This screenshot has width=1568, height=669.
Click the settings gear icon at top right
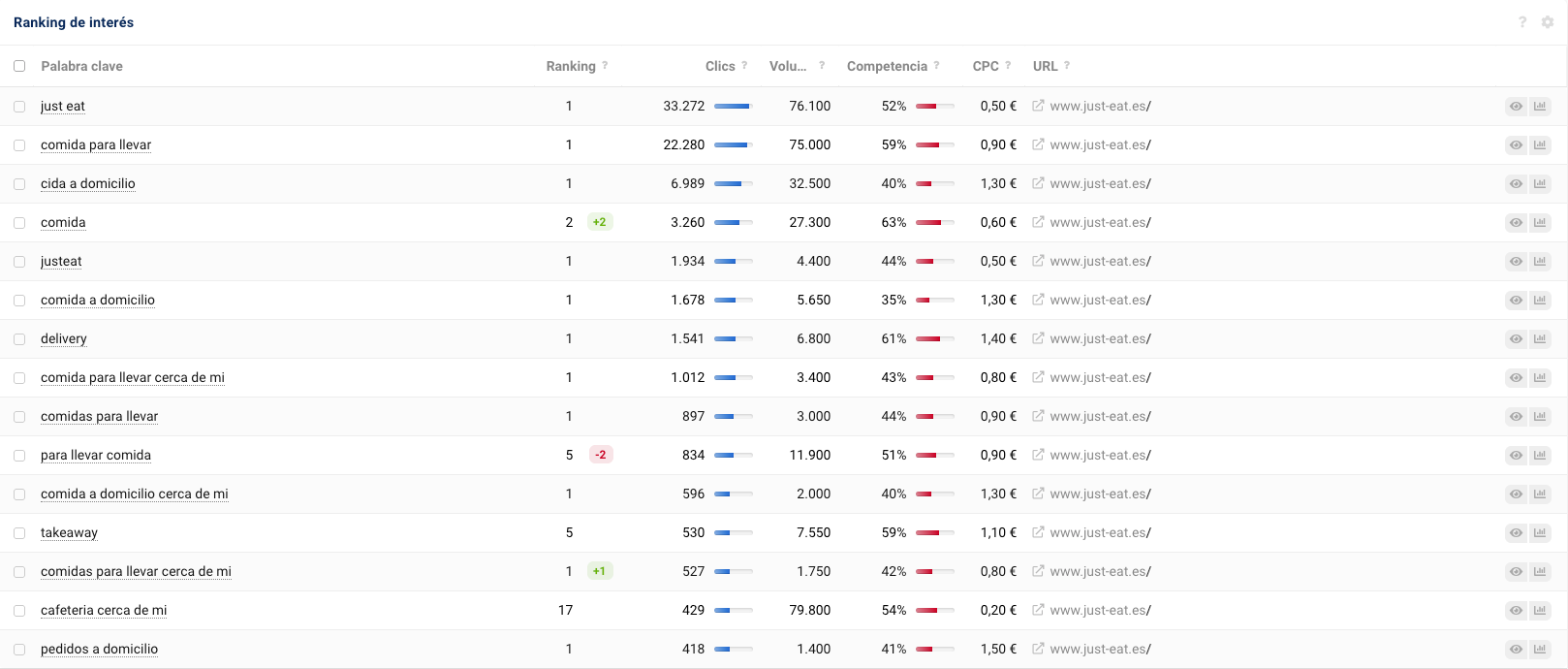[1550, 21]
